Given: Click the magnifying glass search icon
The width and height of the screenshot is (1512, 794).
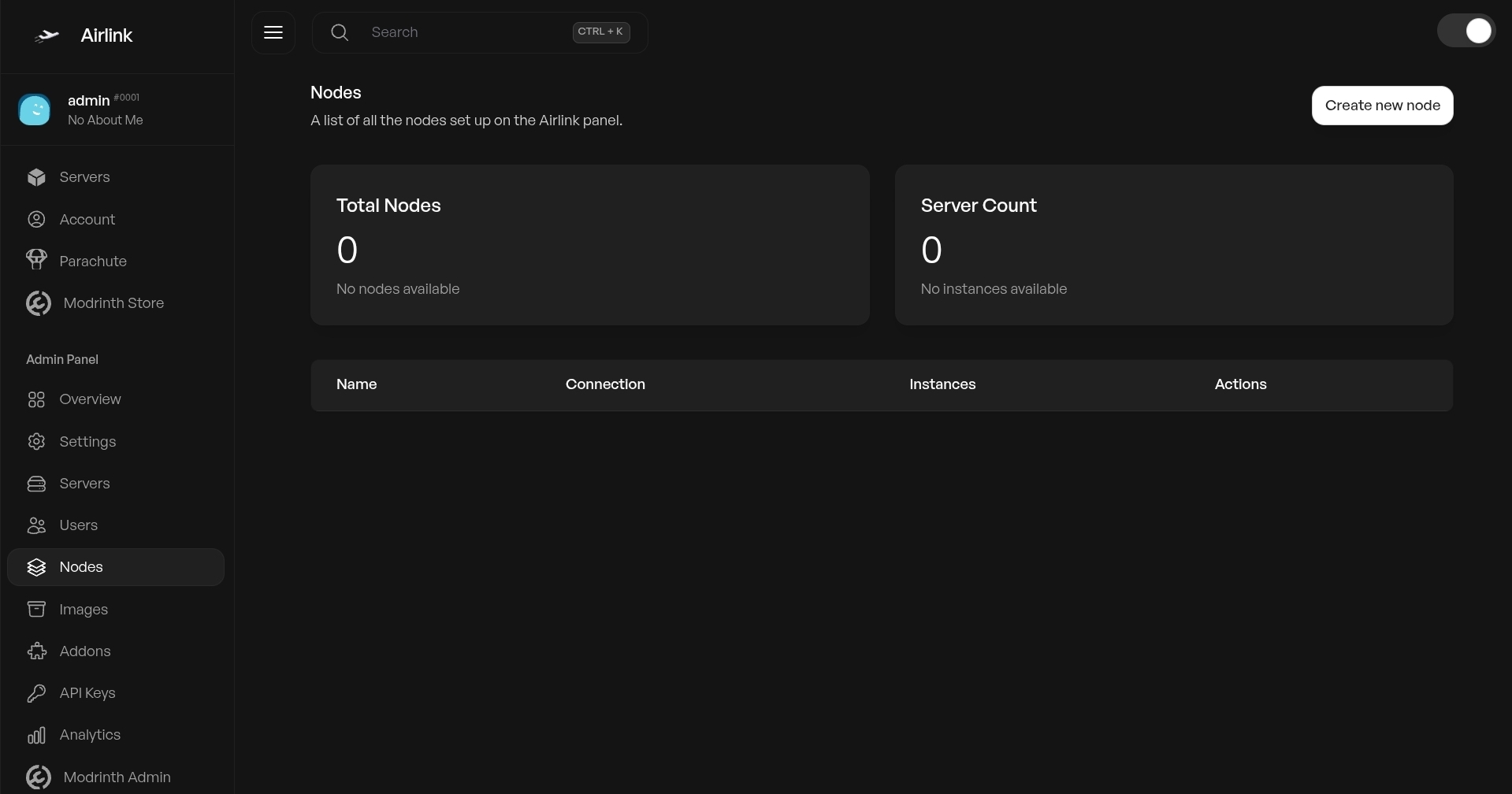Looking at the screenshot, I should click(340, 32).
